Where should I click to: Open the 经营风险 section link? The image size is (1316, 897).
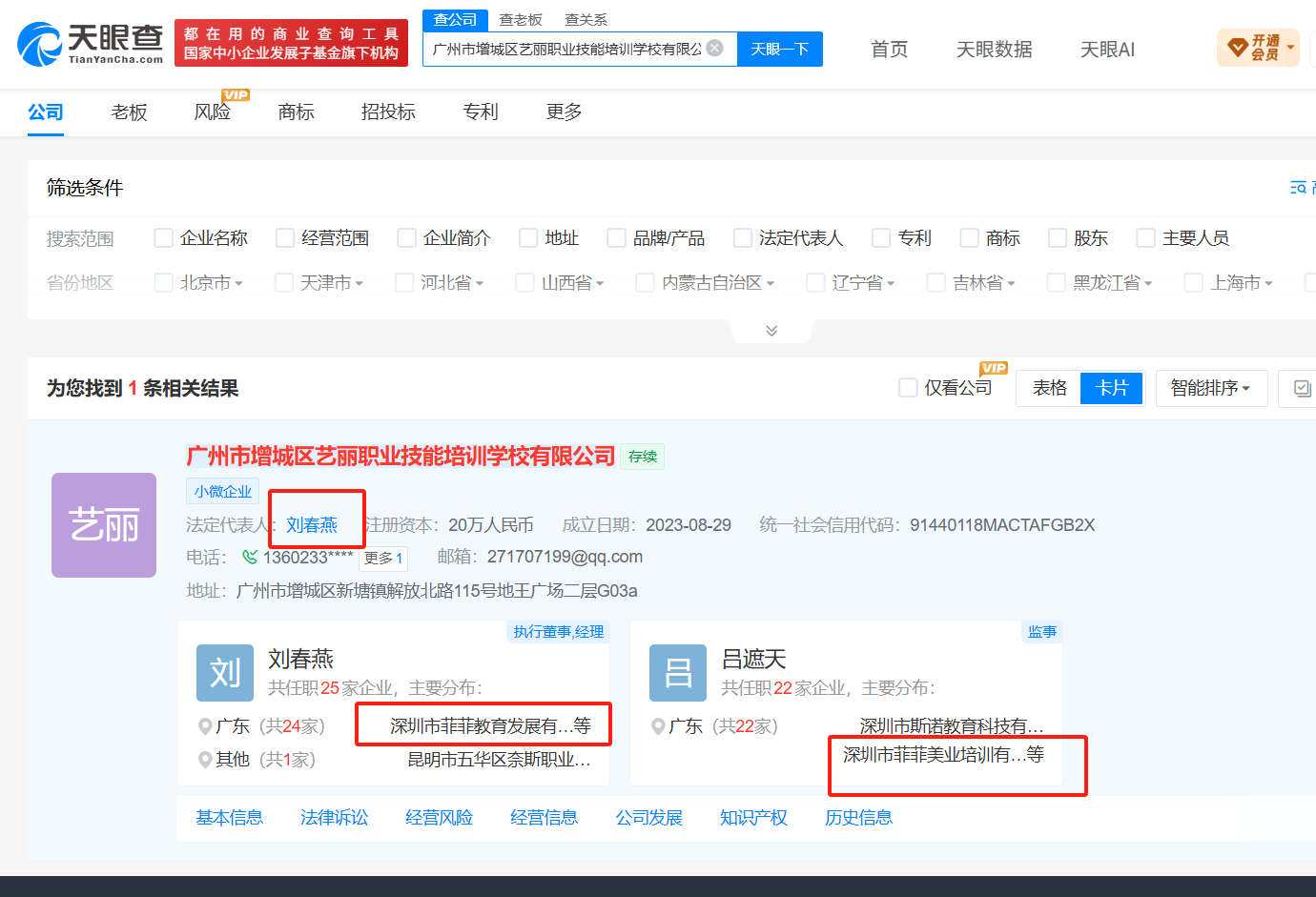pyautogui.click(x=439, y=818)
